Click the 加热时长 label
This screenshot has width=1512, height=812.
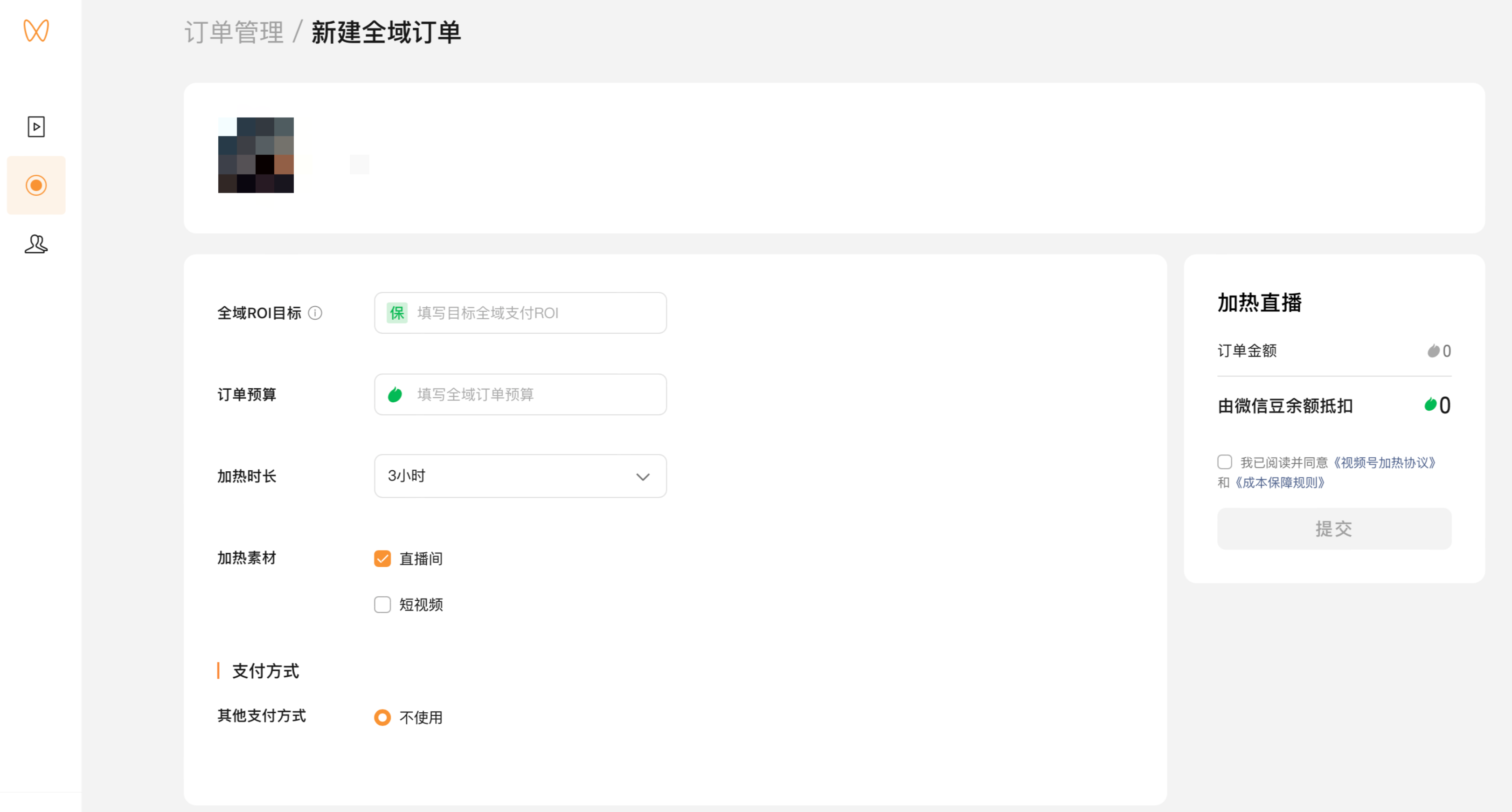[x=247, y=476]
